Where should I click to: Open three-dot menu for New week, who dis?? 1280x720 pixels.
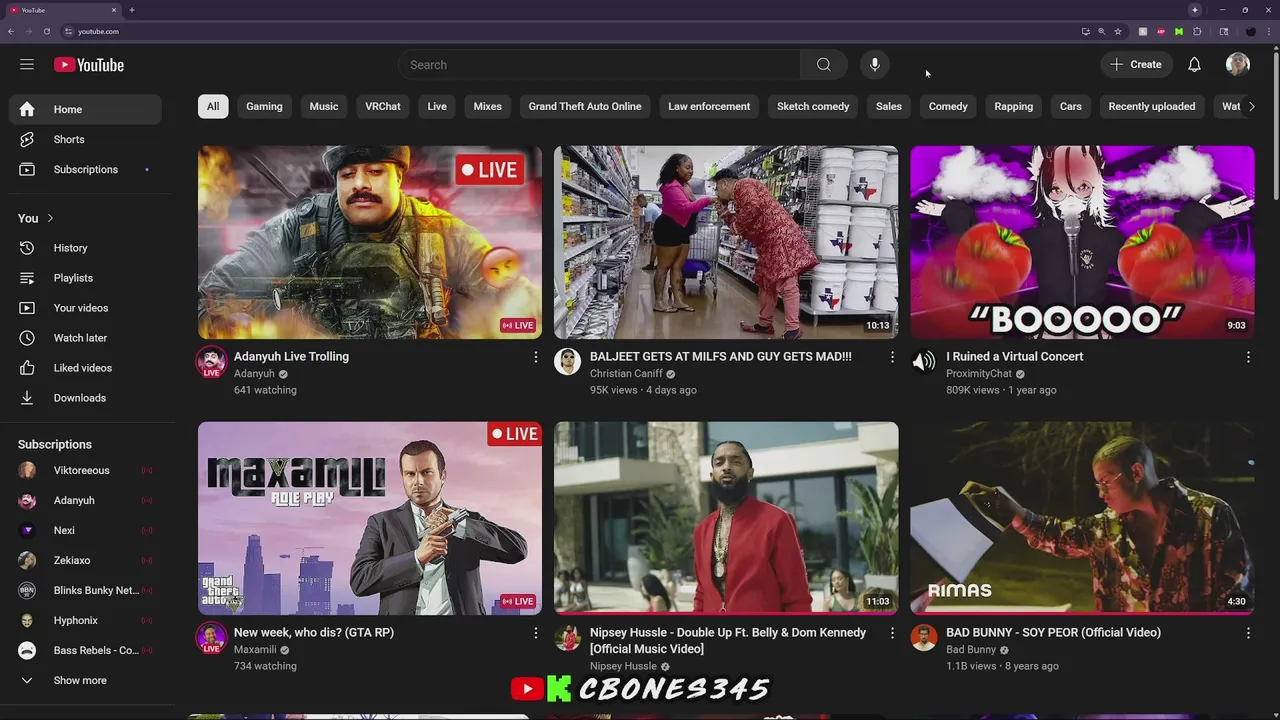(x=535, y=633)
